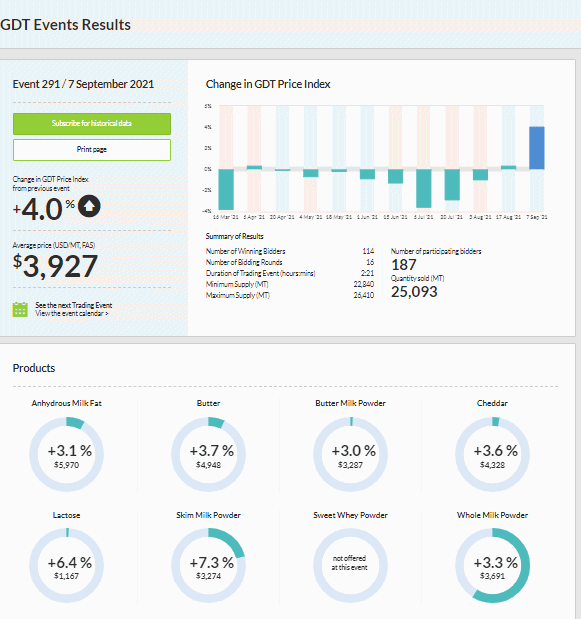Click the Summary of Results heading
The image size is (581, 619).
234,236
